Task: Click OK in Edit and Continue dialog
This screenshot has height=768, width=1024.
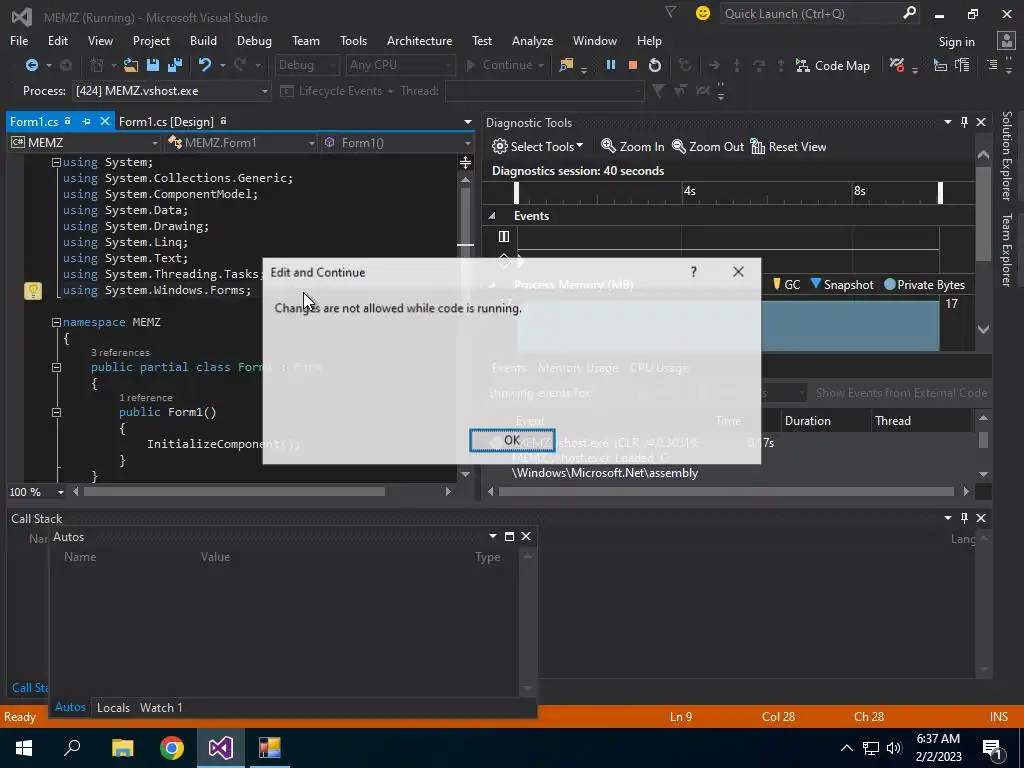Action: point(512,440)
